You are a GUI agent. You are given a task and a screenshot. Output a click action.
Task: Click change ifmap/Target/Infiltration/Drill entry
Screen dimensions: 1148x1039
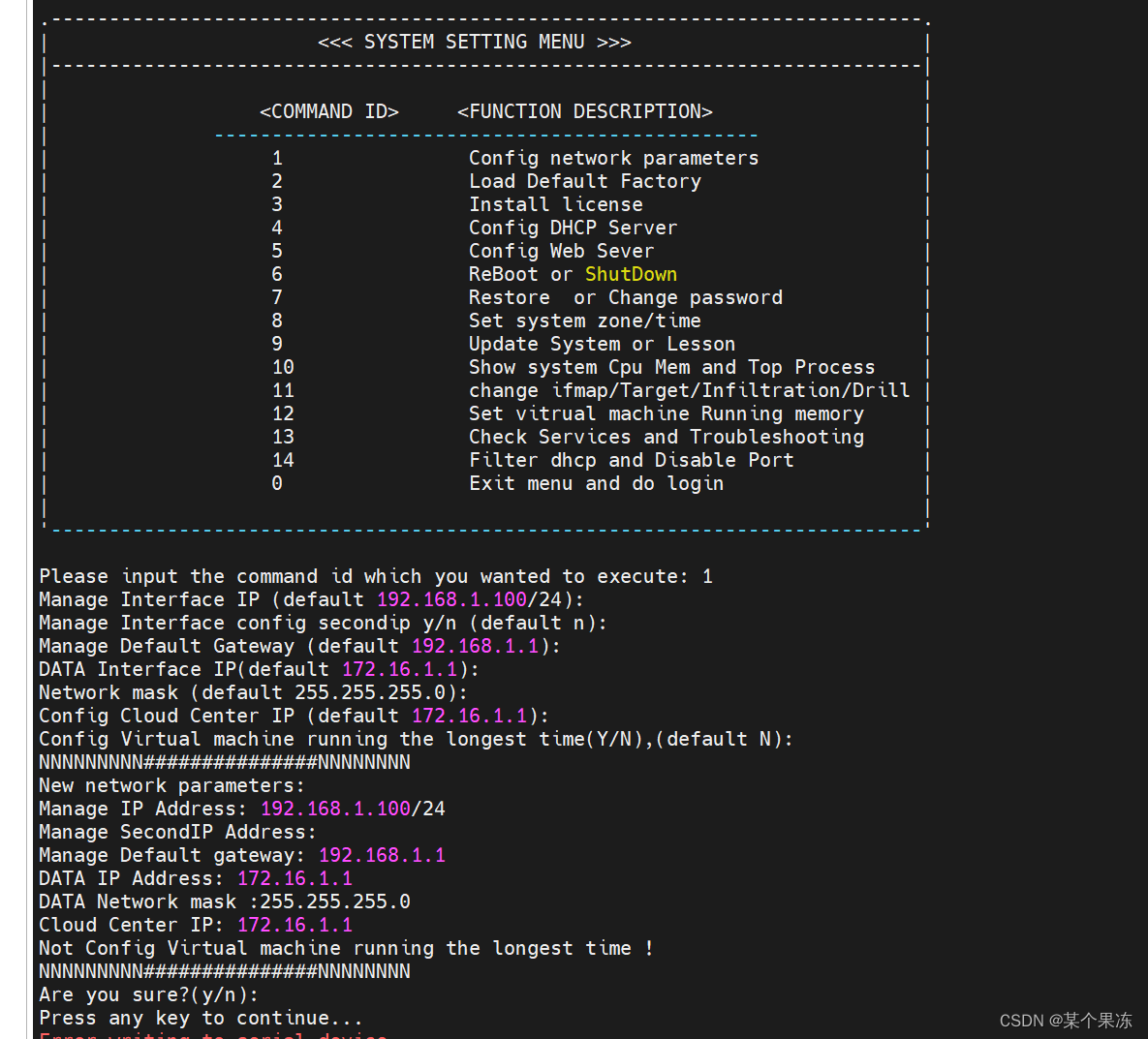tap(688, 389)
